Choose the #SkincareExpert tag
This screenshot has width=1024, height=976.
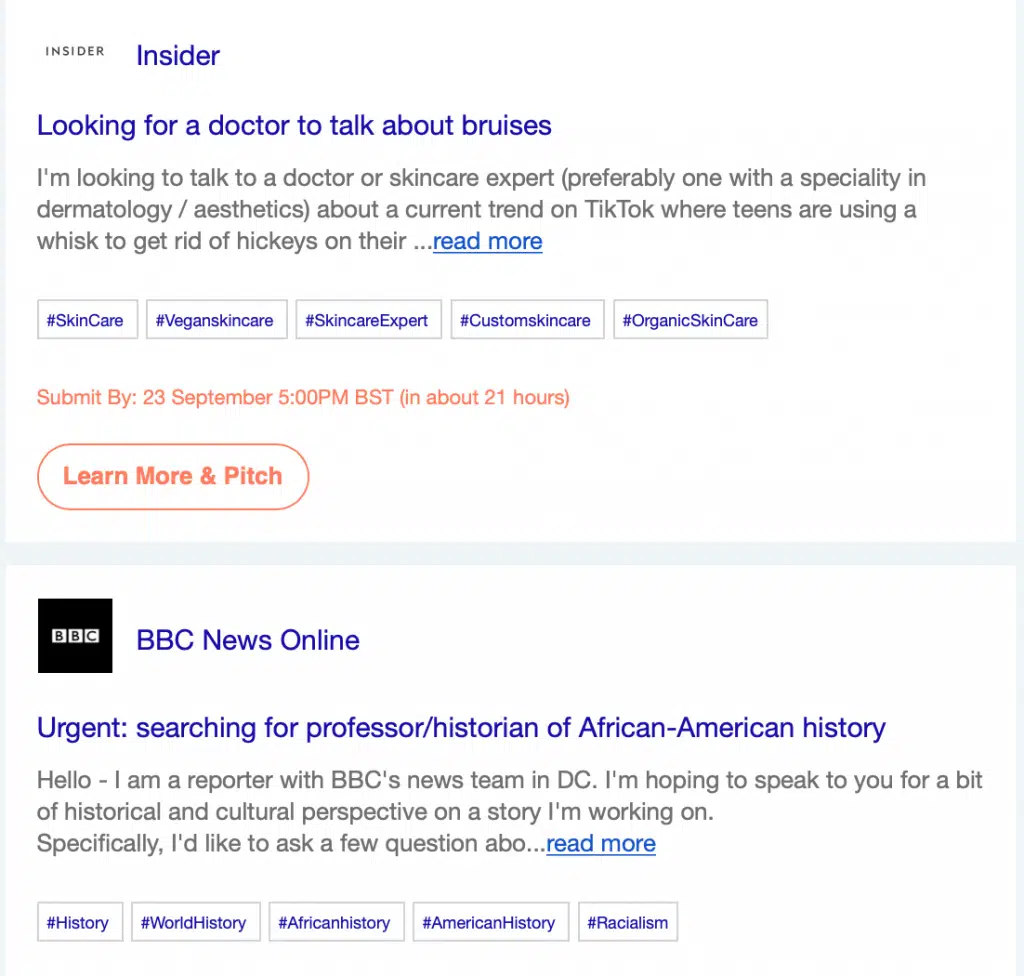pos(368,321)
